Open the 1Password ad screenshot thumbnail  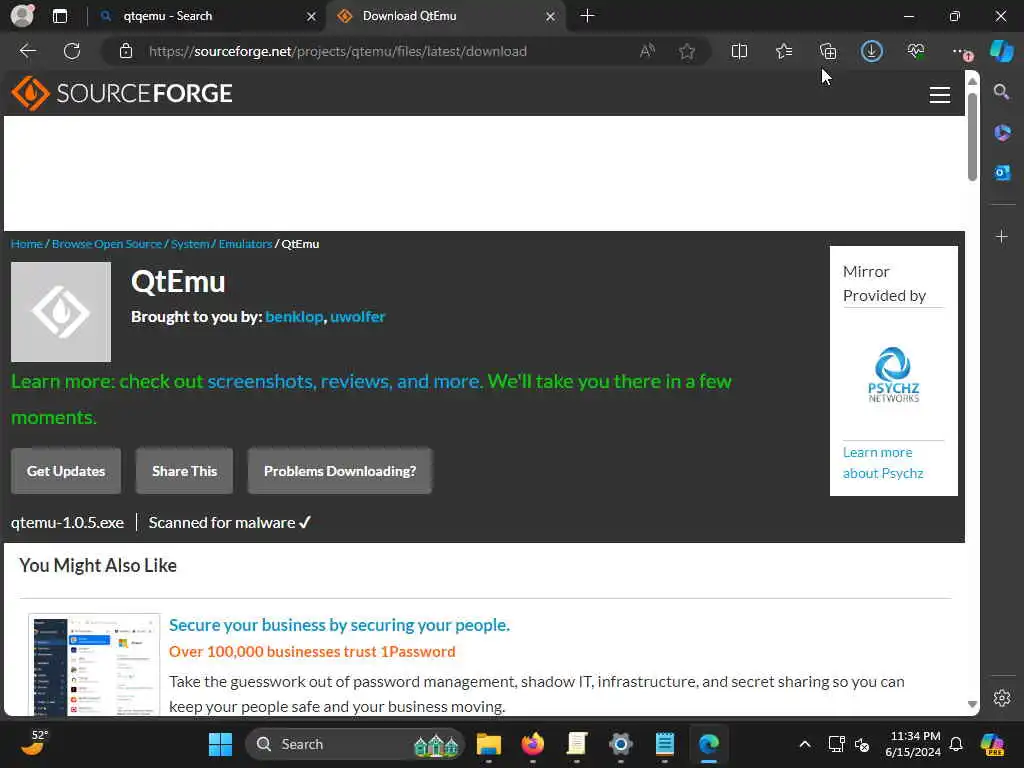click(x=95, y=664)
